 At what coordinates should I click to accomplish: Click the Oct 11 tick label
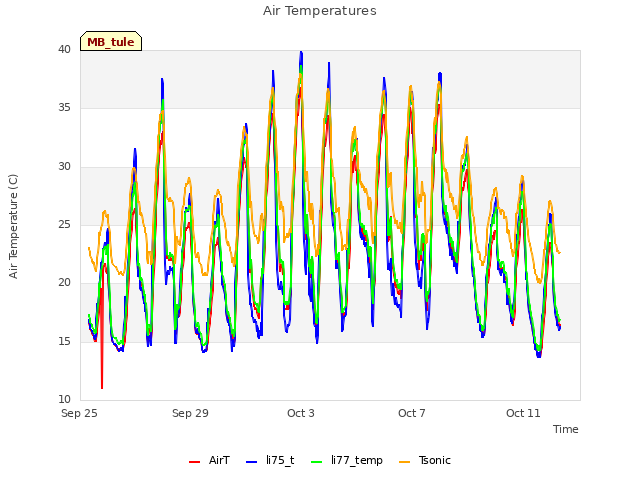[x=523, y=413]
